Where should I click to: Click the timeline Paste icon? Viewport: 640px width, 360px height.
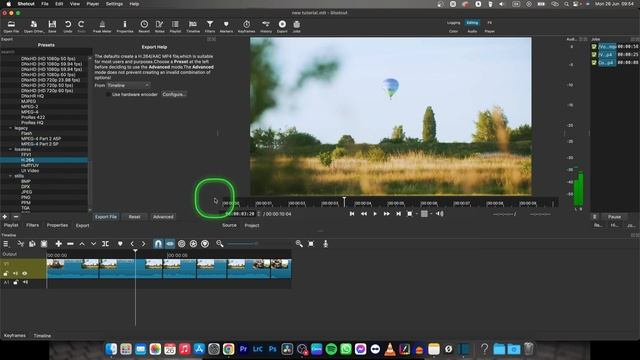pyautogui.click(x=44, y=244)
